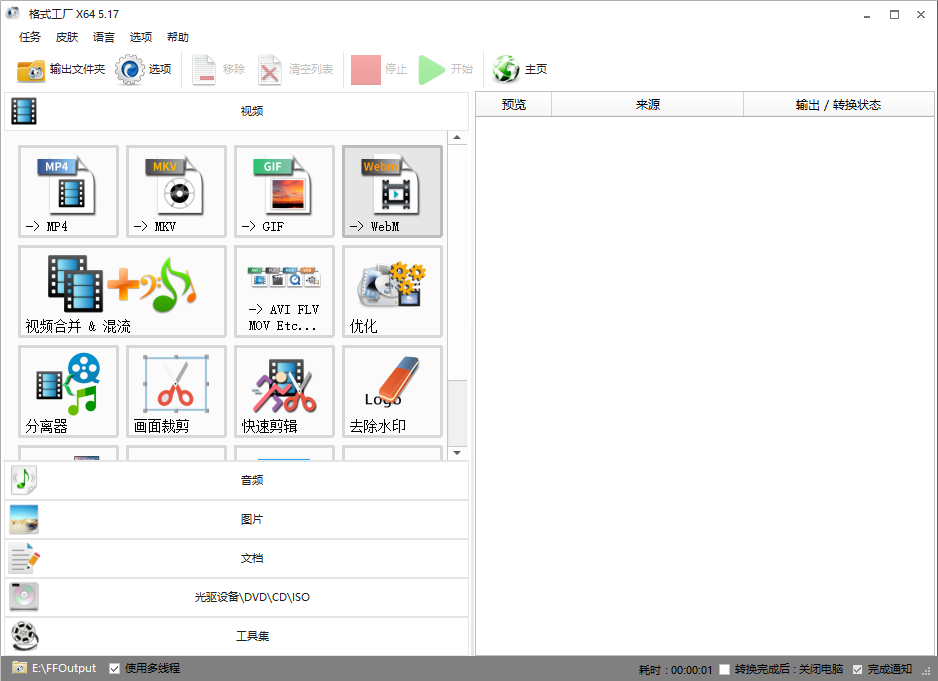
Task: Open the 任务 menu
Action: pyautogui.click(x=30, y=37)
